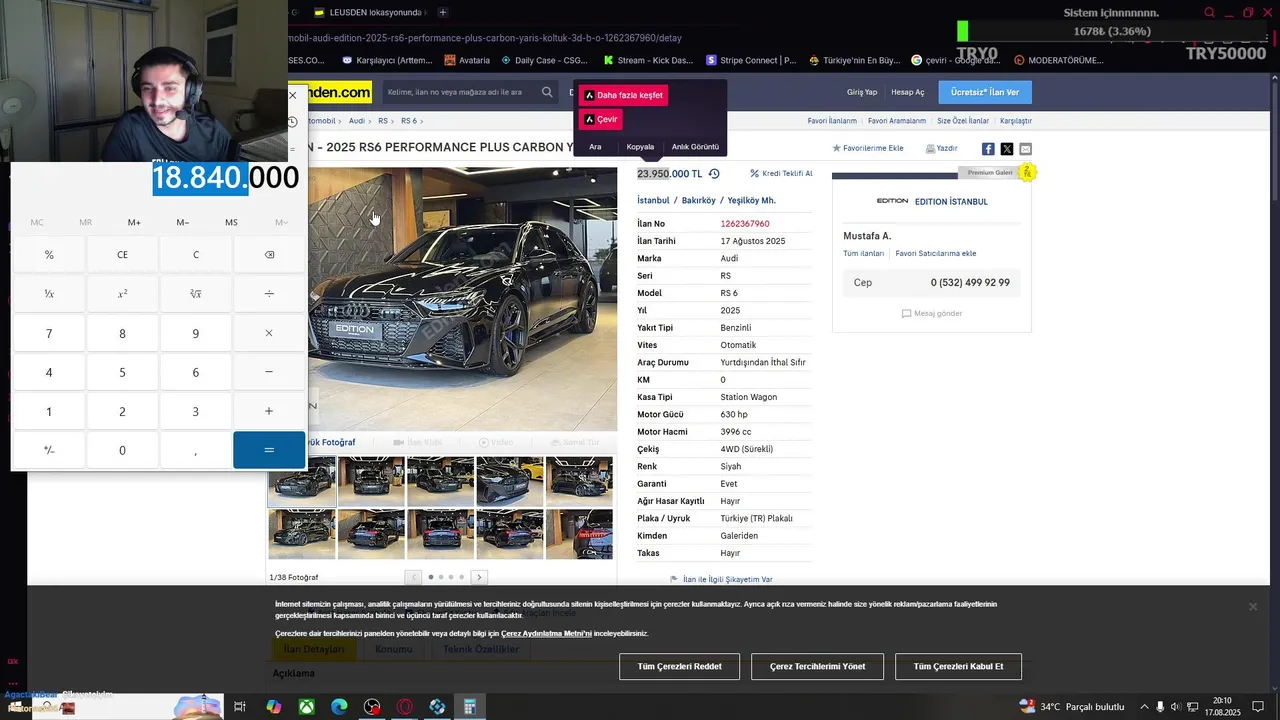This screenshot has height=720, width=1280.
Task: Click the multiply operator in Calculator
Action: point(269,333)
